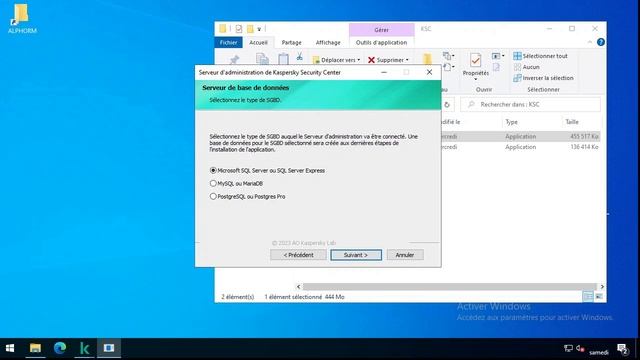This screenshot has height=360, width=640.
Task: Open ALPHORM folder shortcut on desktop
Action: point(22,19)
